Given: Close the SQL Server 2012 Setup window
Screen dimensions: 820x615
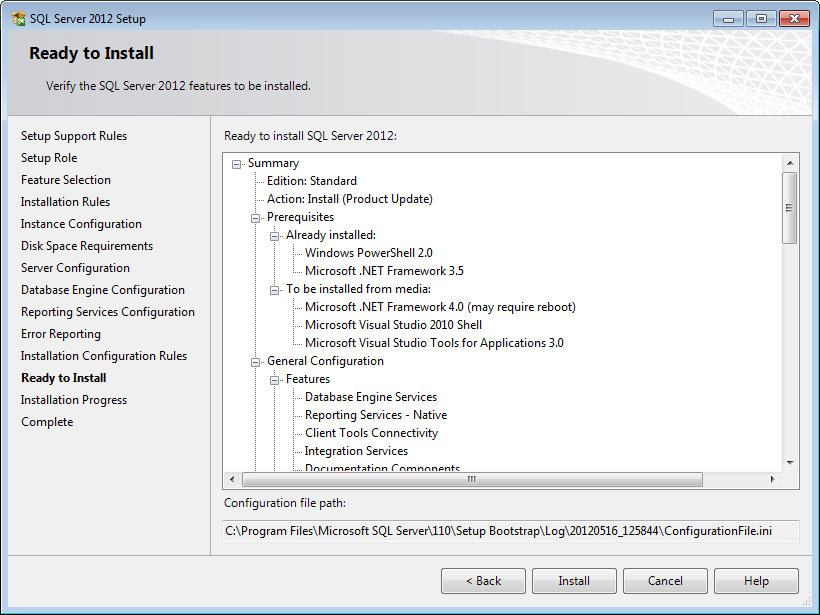Looking at the screenshot, I should coord(794,19).
